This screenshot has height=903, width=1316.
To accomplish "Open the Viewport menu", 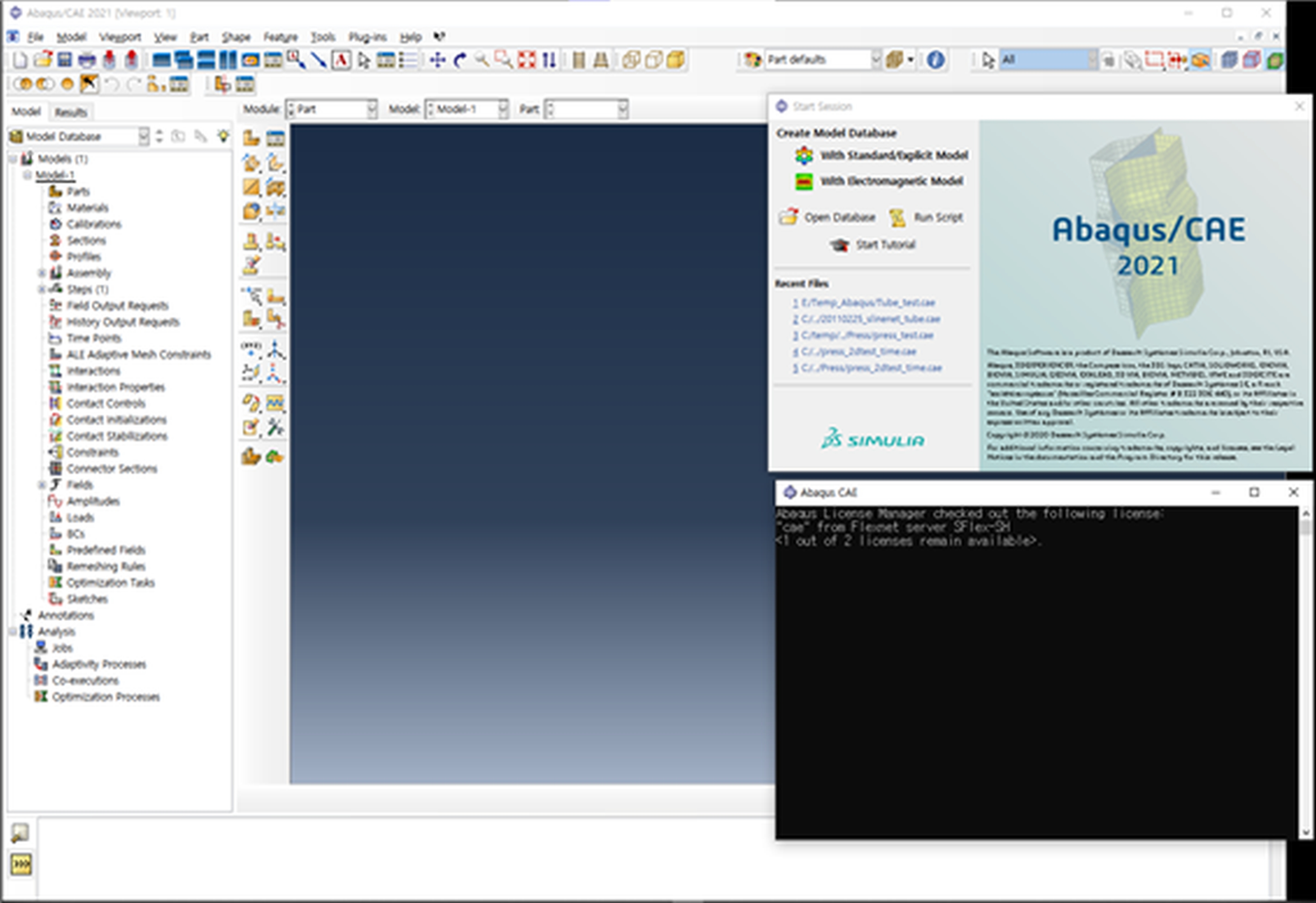I will coord(120,37).
